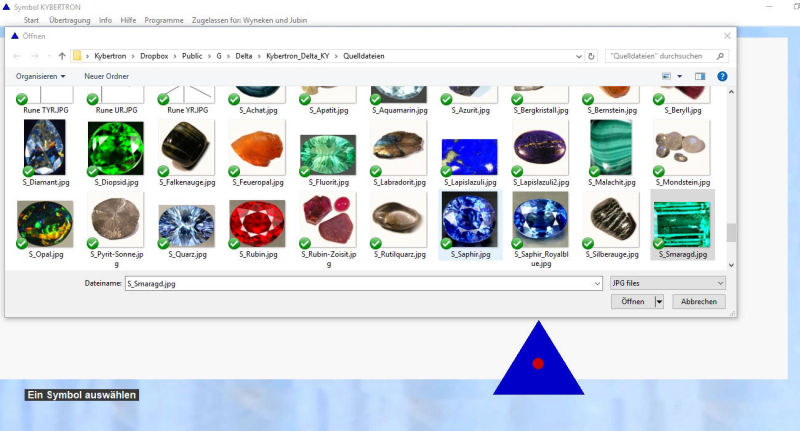Click the up-folder arrow in navigation bar

pyautogui.click(x=62, y=56)
